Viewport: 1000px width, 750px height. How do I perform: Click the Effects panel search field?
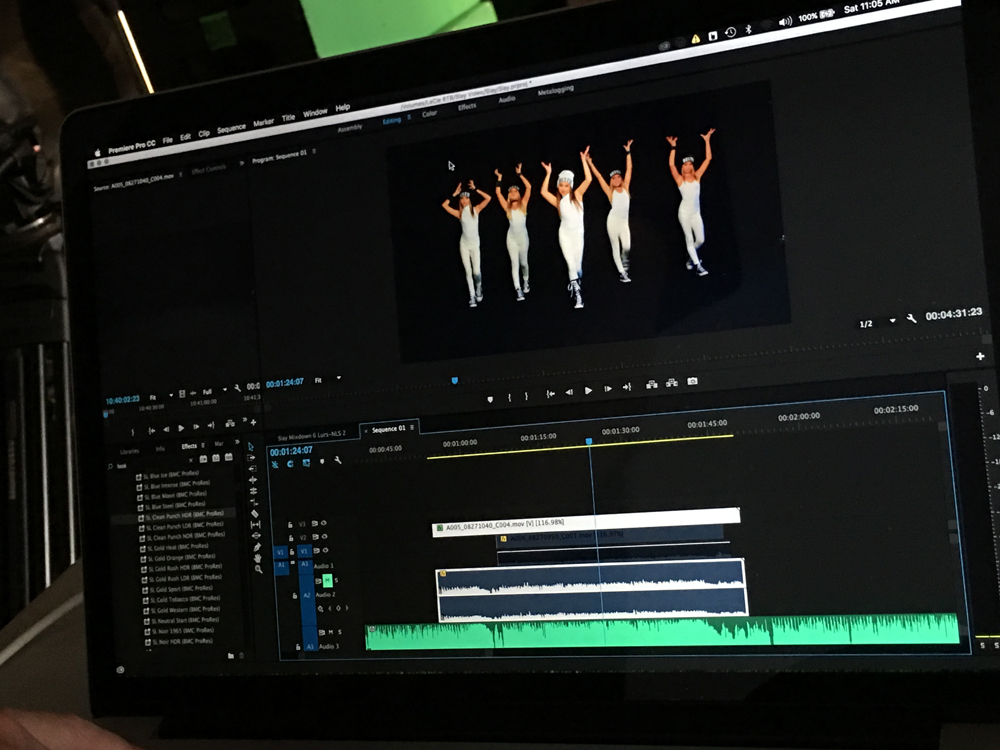152,464
